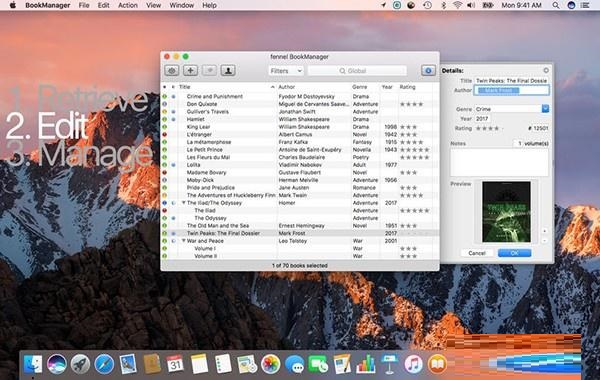Toggle the blue info details button
The image size is (600, 380).
428,70
